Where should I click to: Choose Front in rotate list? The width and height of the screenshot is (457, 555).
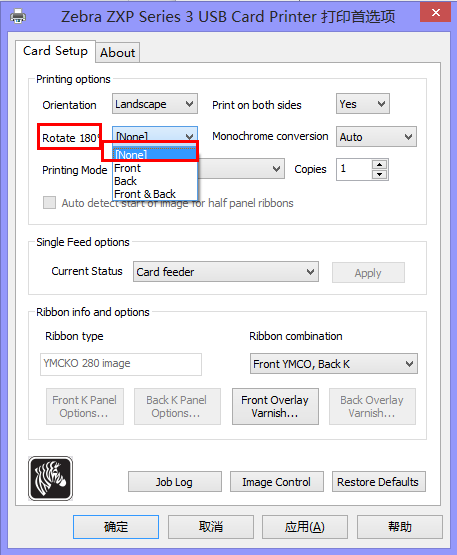point(155,168)
